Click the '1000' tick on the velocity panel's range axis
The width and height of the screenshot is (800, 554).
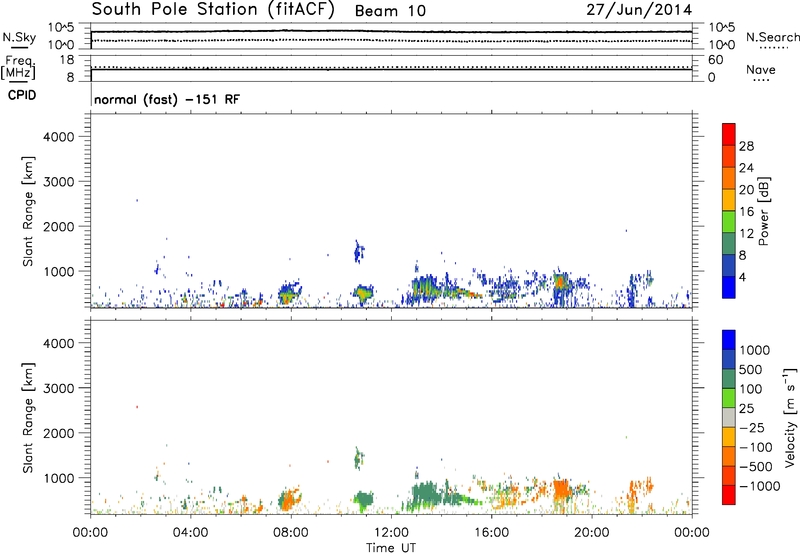tap(59, 478)
